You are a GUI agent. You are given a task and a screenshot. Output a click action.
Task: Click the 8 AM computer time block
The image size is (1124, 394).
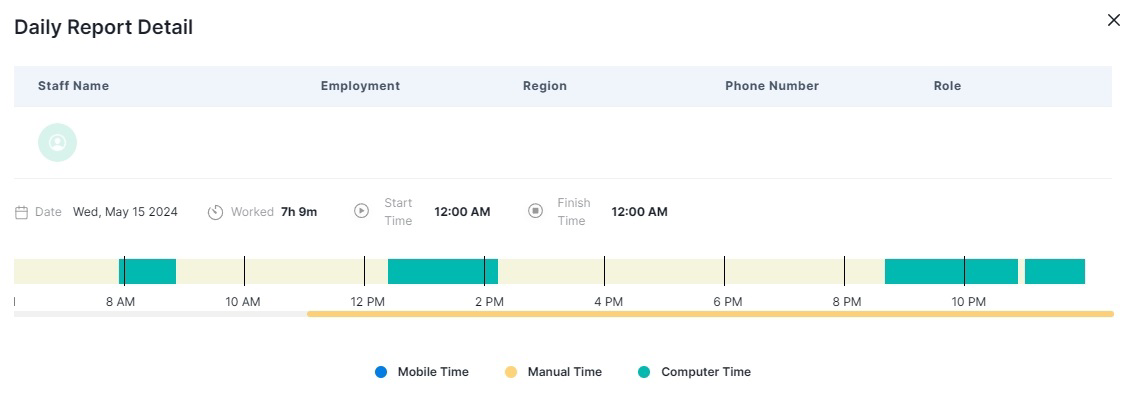148,272
